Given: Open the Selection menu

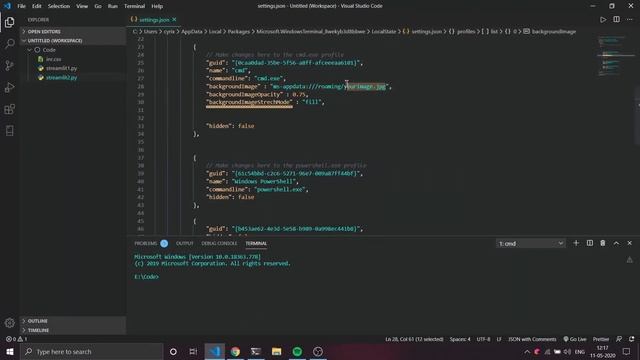Looking at the screenshot, I should (59, 6).
